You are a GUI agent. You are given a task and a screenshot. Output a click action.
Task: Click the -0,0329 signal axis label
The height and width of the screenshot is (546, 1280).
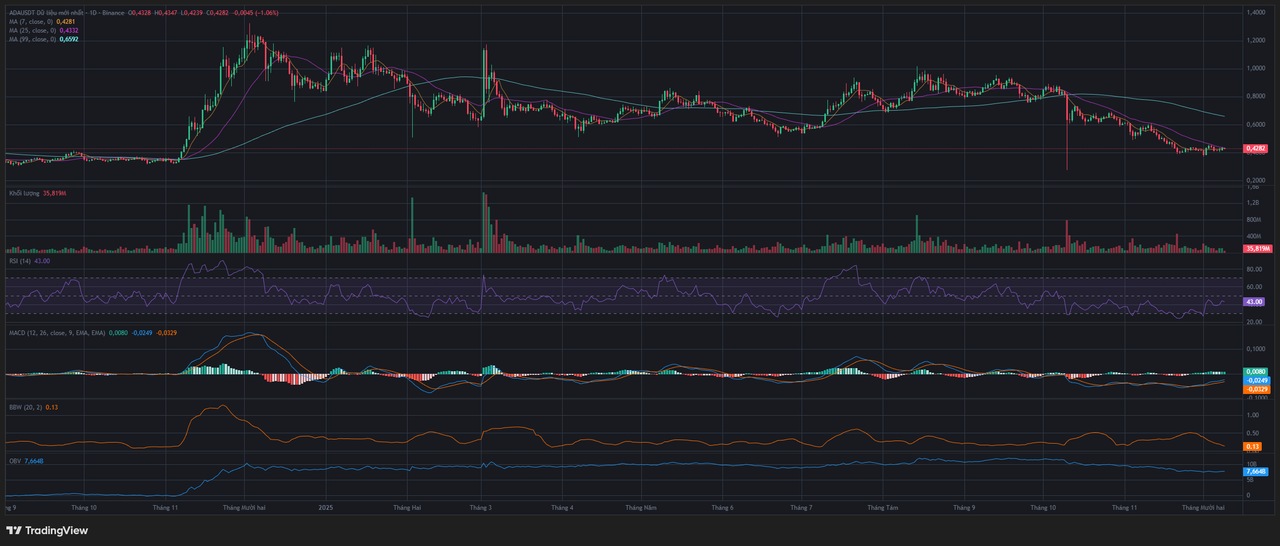coord(1257,390)
